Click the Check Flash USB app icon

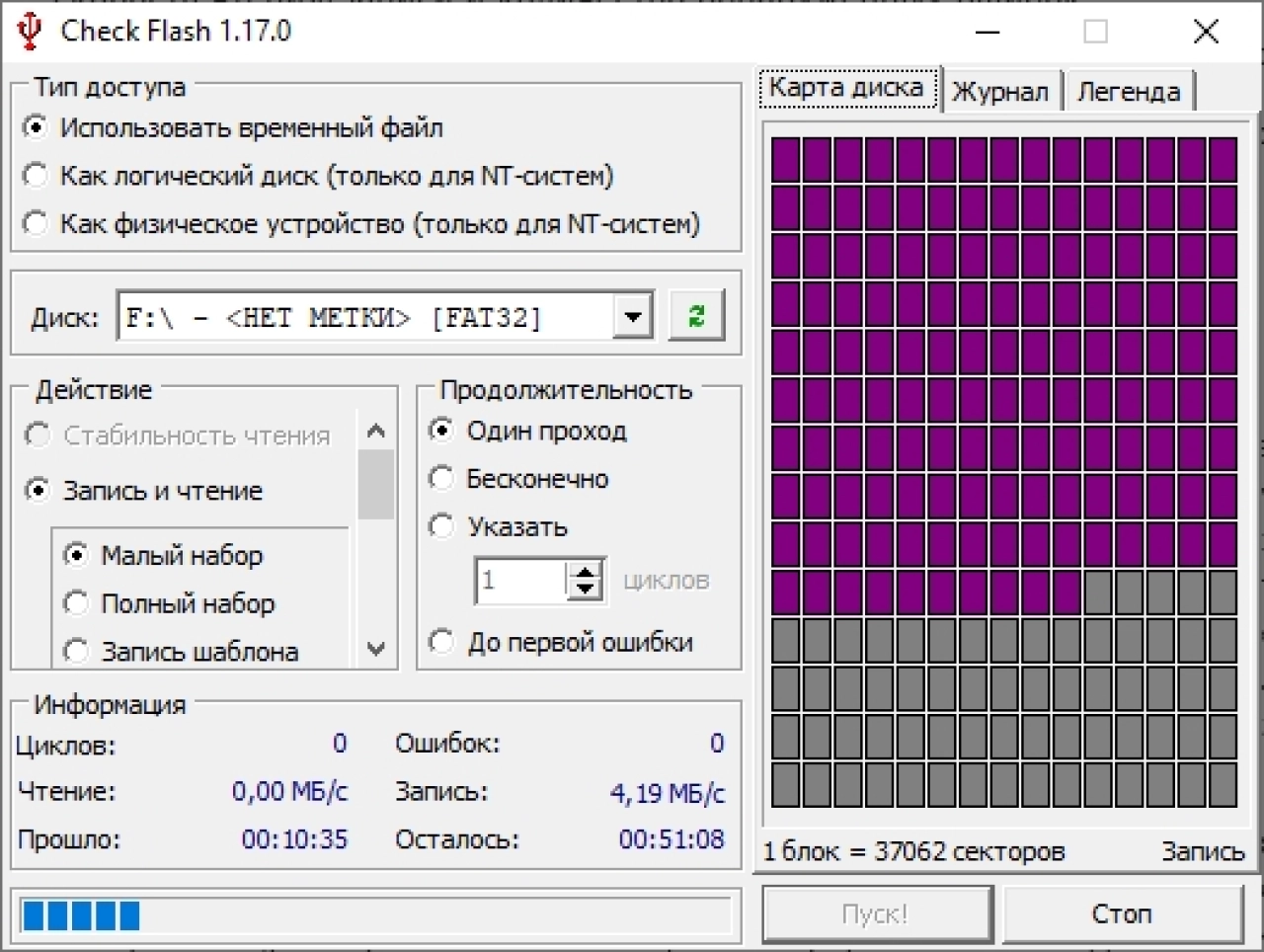30,32
